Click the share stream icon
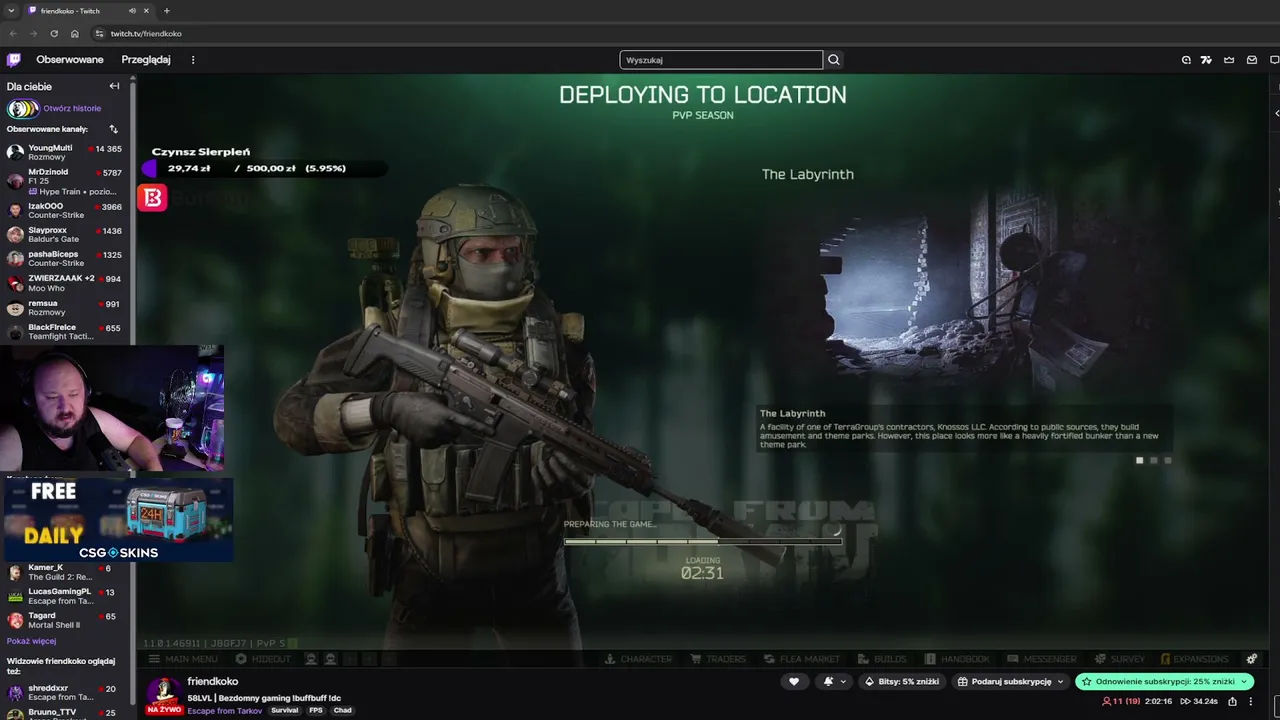 (x=1232, y=702)
